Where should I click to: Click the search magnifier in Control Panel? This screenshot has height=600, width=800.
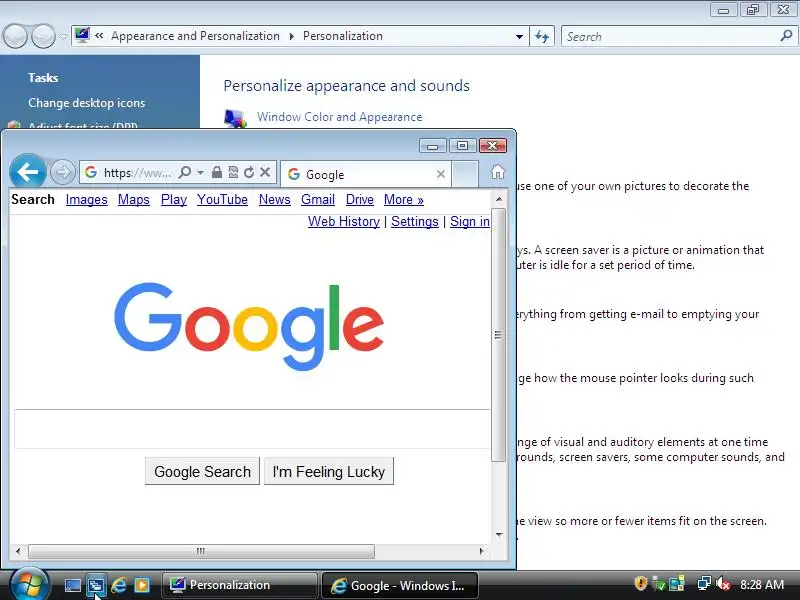point(786,36)
